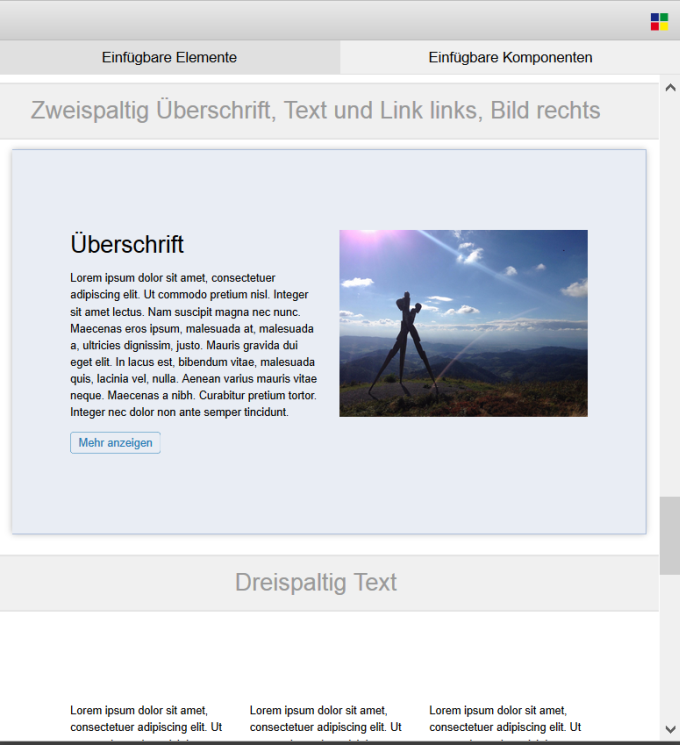
Task: Click the third column of the three-column text
Action: tap(506, 723)
